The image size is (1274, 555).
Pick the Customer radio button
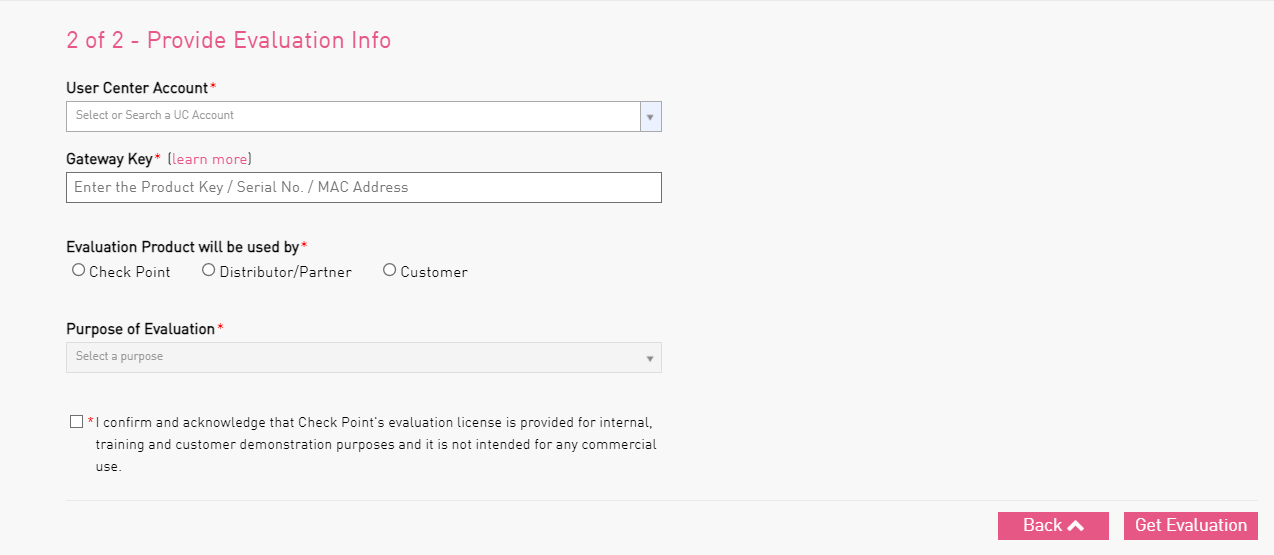[x=390, y=270]
